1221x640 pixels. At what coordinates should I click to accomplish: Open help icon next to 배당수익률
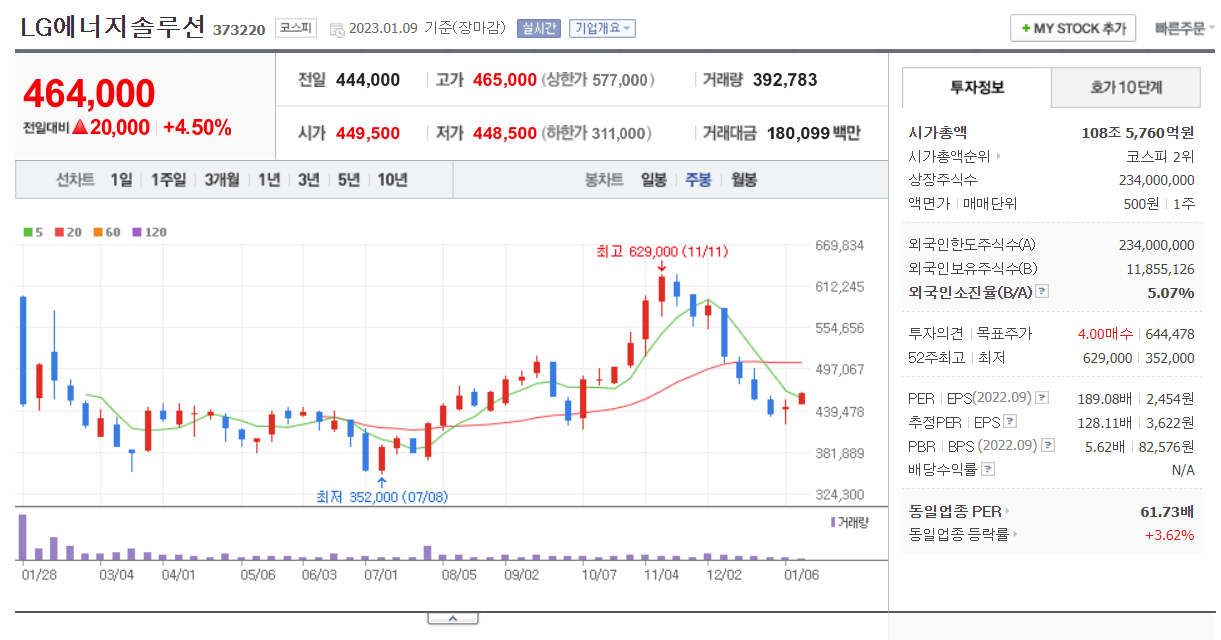988,468
